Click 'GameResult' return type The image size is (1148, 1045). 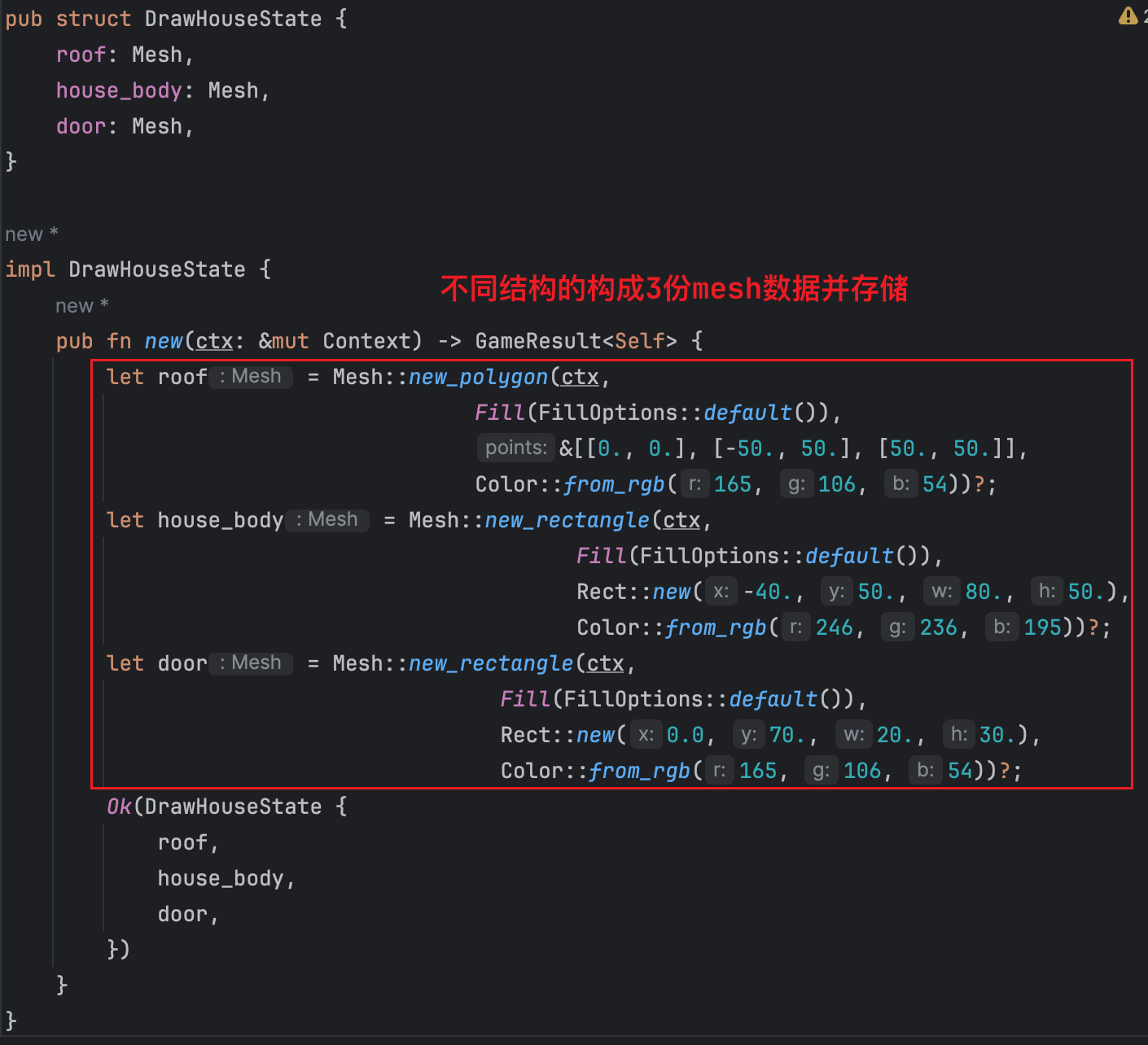pos(539,341)
